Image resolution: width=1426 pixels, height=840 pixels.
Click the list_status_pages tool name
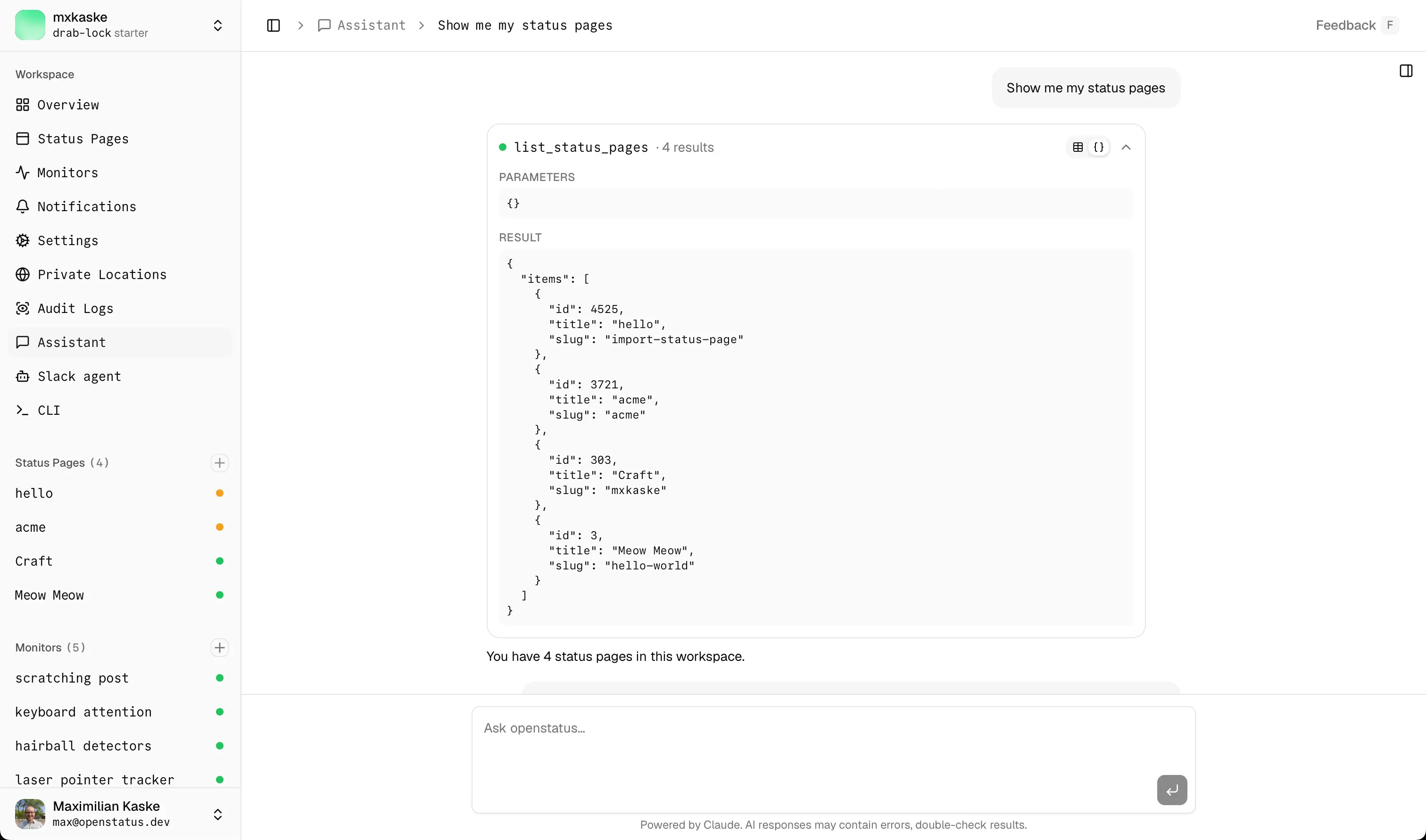581,147
